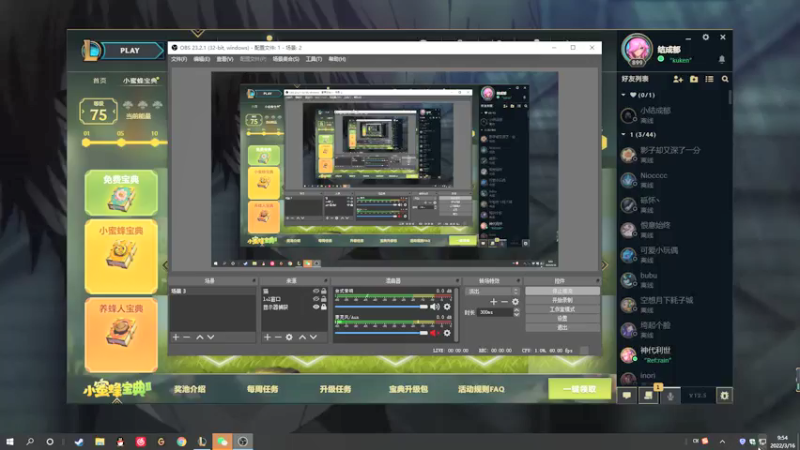Move the OBS scene down
The image size is (800, 450).
click(211, 337)
